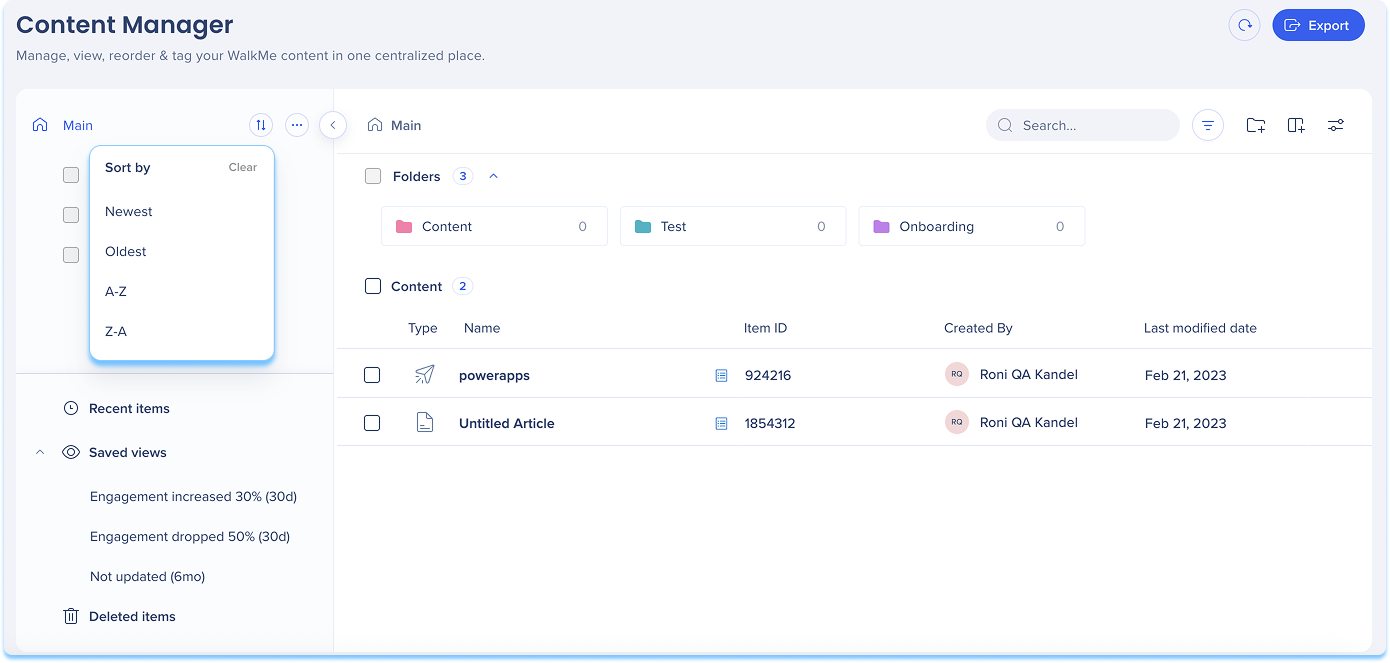Check the Untitled Article row checkbox
This screenshot has height=663, width=1390.
[372, 423]
